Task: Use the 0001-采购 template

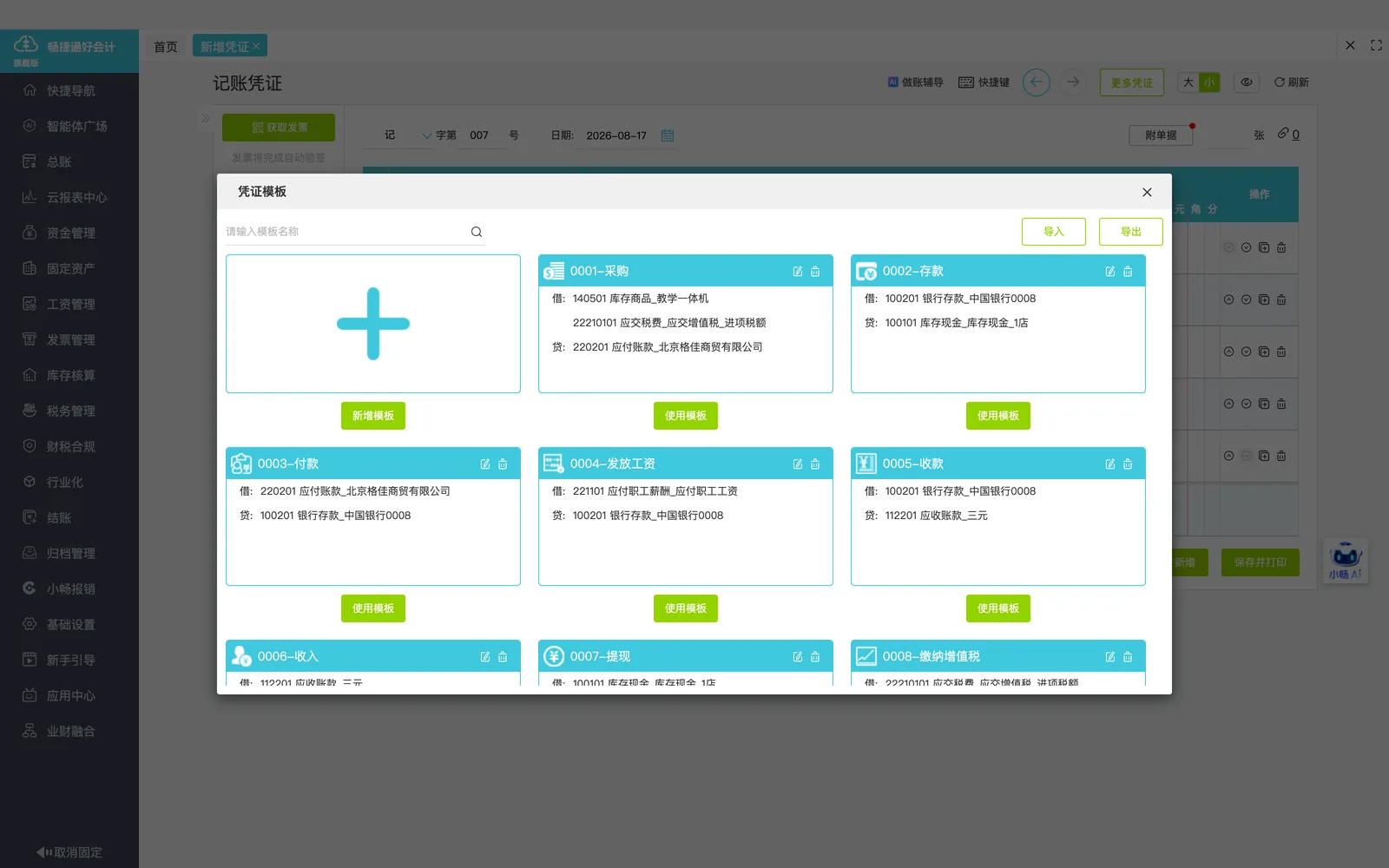Action: click(686, 416)
